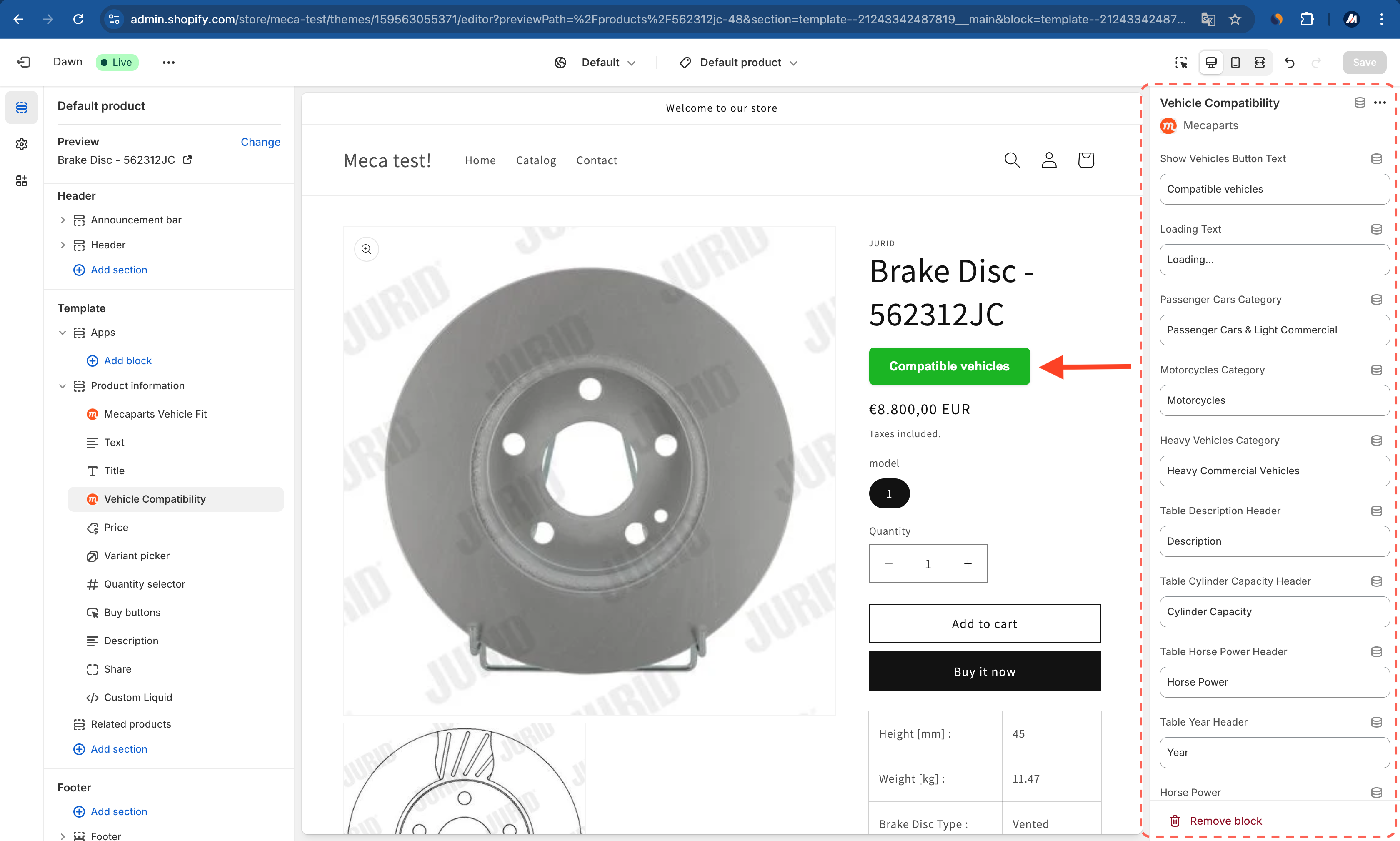Click Change preview product link
This screenshot has width=1400, height=841.
[260, 142]
